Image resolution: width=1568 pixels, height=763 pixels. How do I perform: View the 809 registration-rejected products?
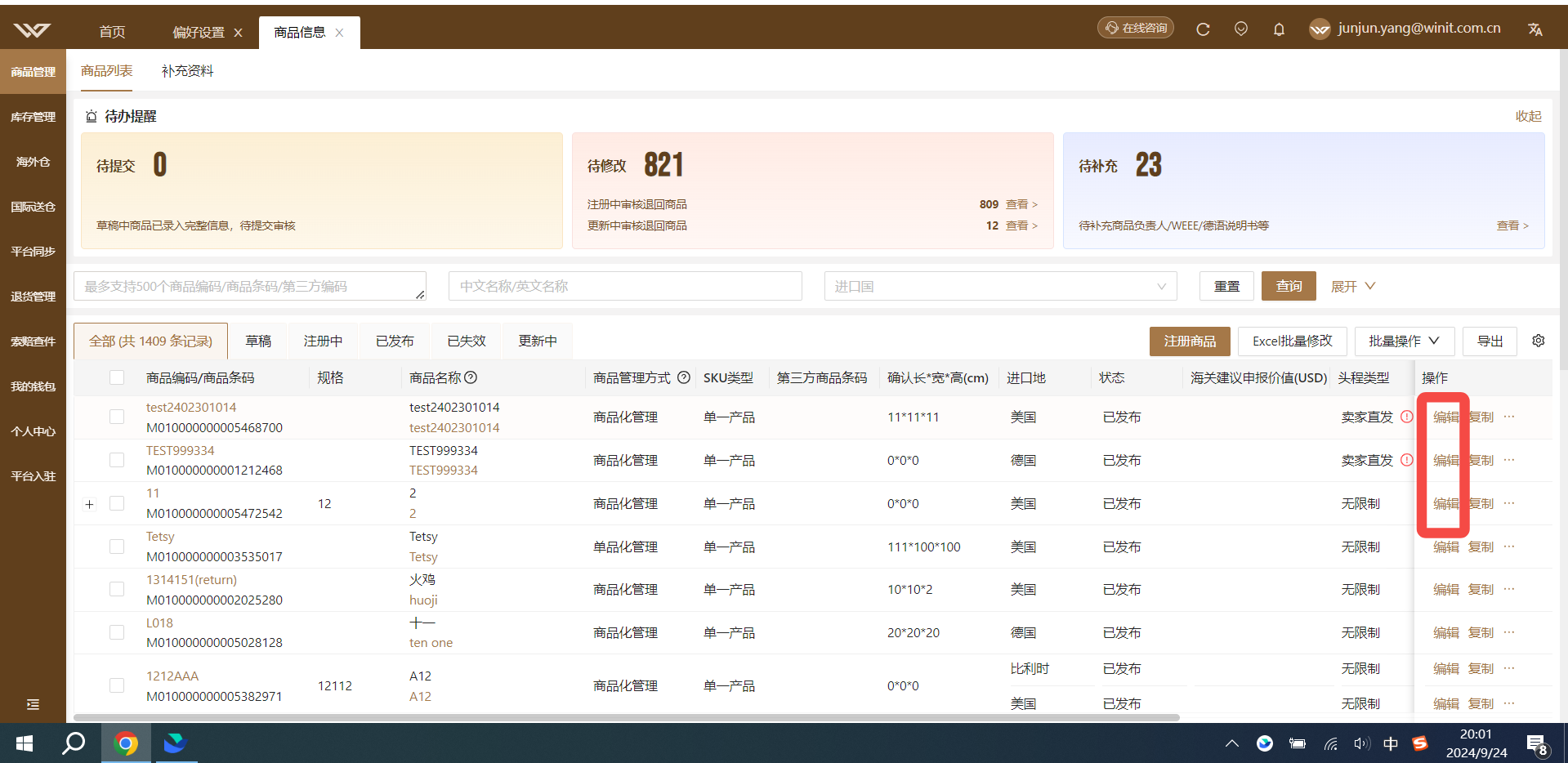[1021, 204]
